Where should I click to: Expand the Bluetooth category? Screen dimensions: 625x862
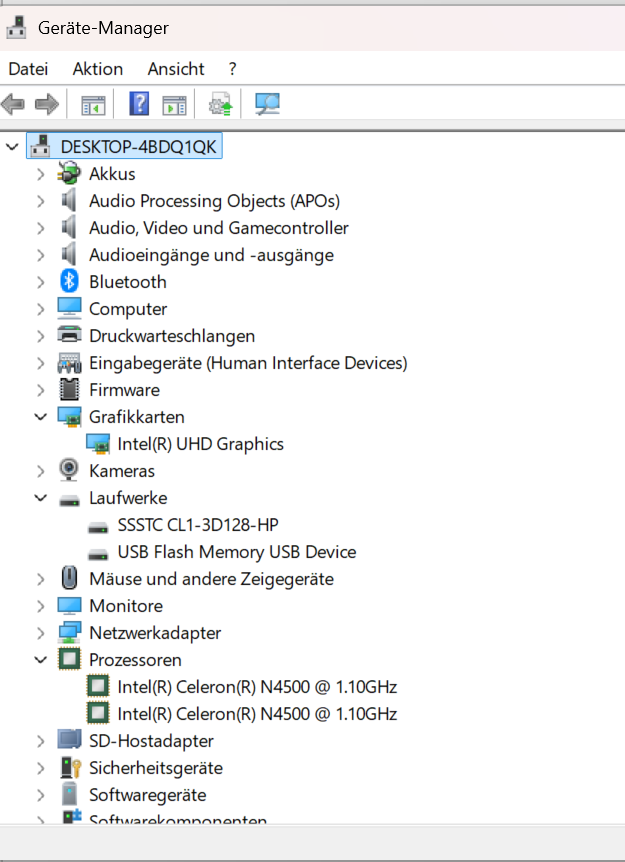click(41, 281)
